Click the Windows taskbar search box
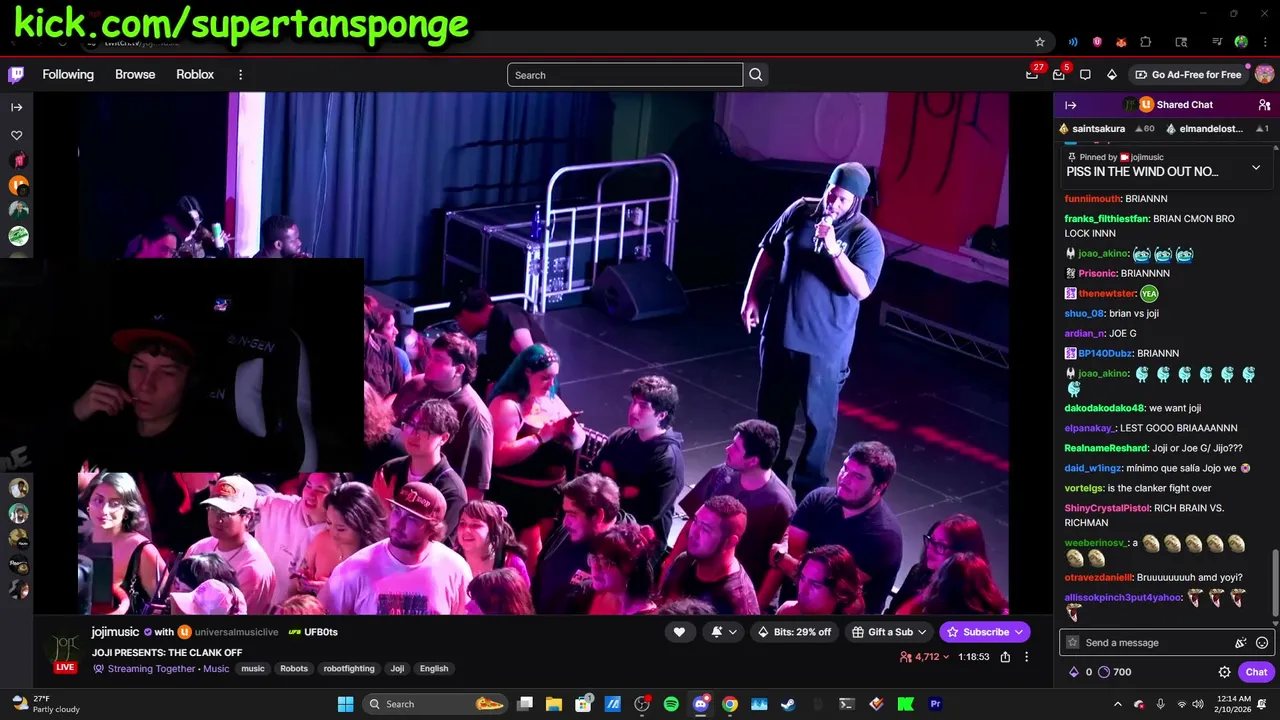The height and width of the screenshot is (720, 1280). point(435,704)
